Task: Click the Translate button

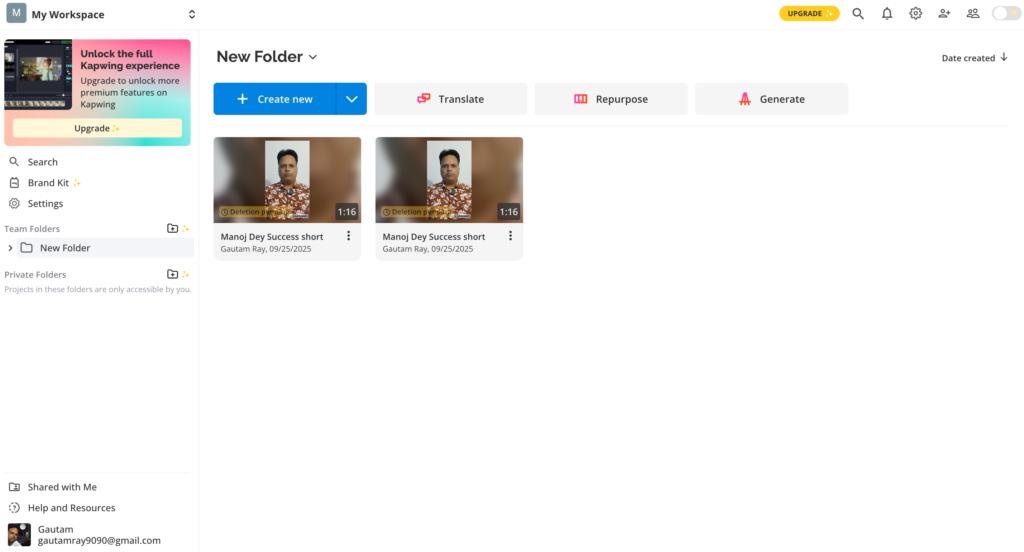Action: pos(451,99)
